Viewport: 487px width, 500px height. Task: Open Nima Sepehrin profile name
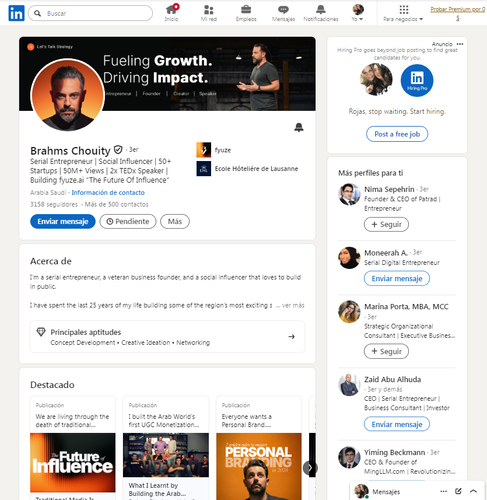[389, 189]
